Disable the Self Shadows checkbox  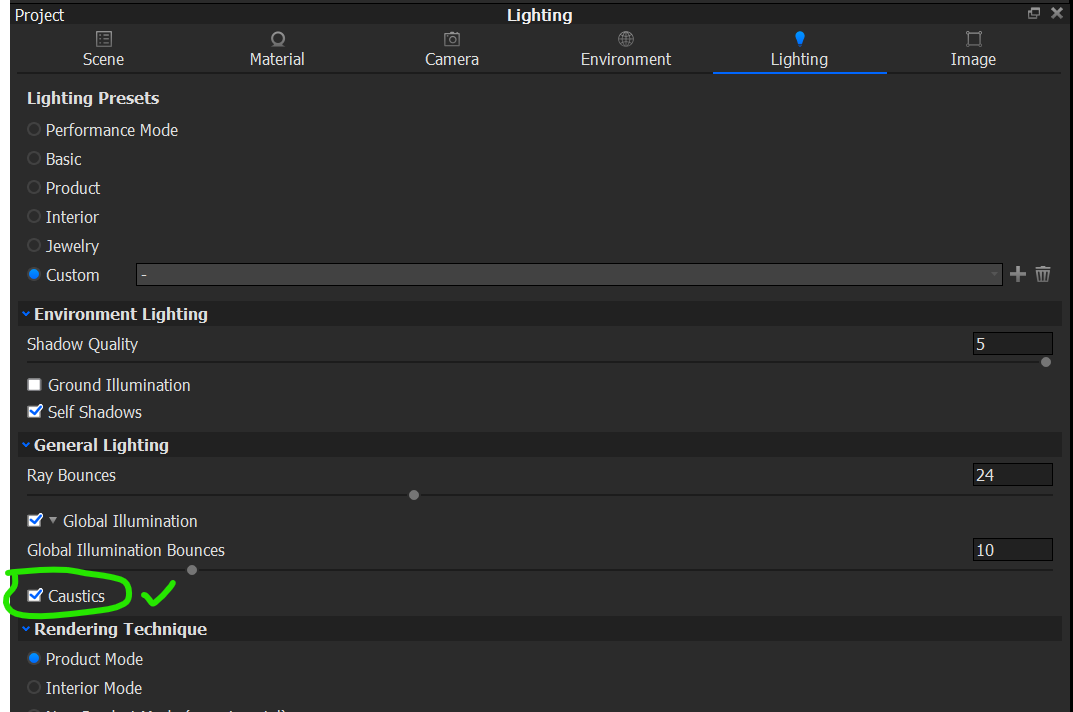pos(35,412)
